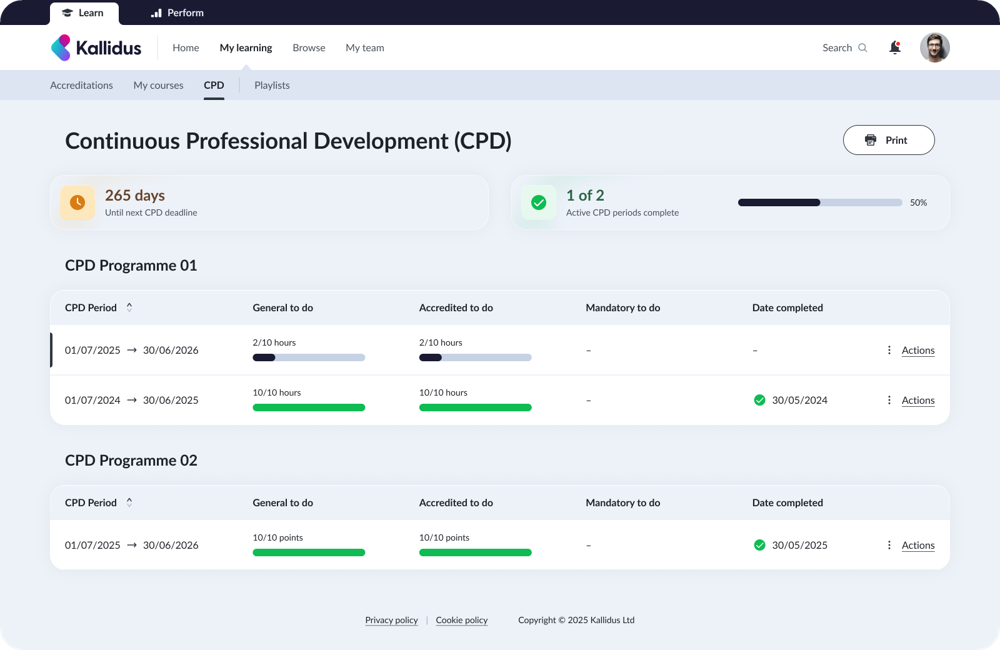Sort CPD Period column in Programme 02
This screenshot has width=1000, height=650.
coord(129,503)
